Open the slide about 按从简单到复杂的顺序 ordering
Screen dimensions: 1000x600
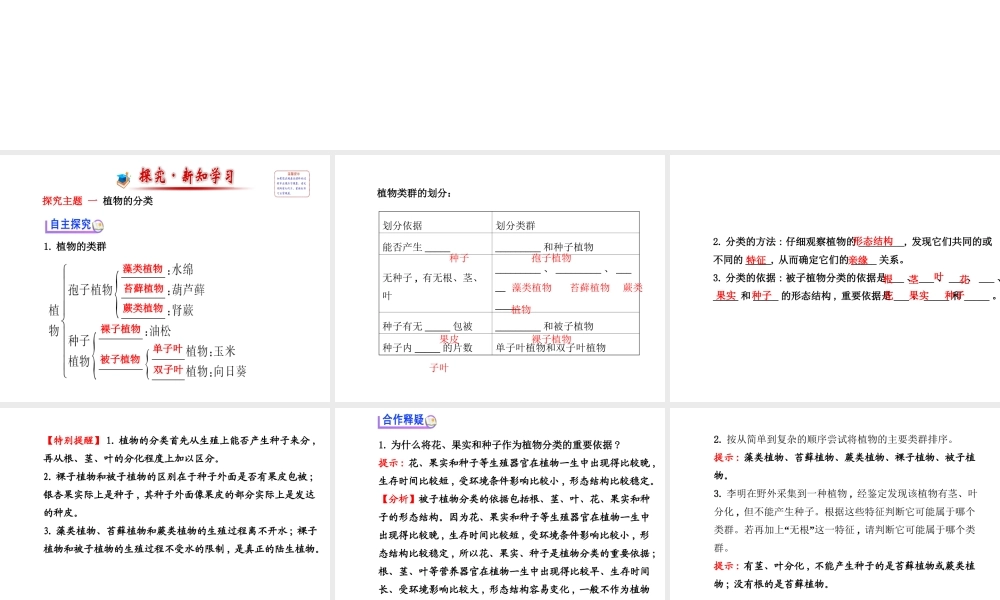835,504
